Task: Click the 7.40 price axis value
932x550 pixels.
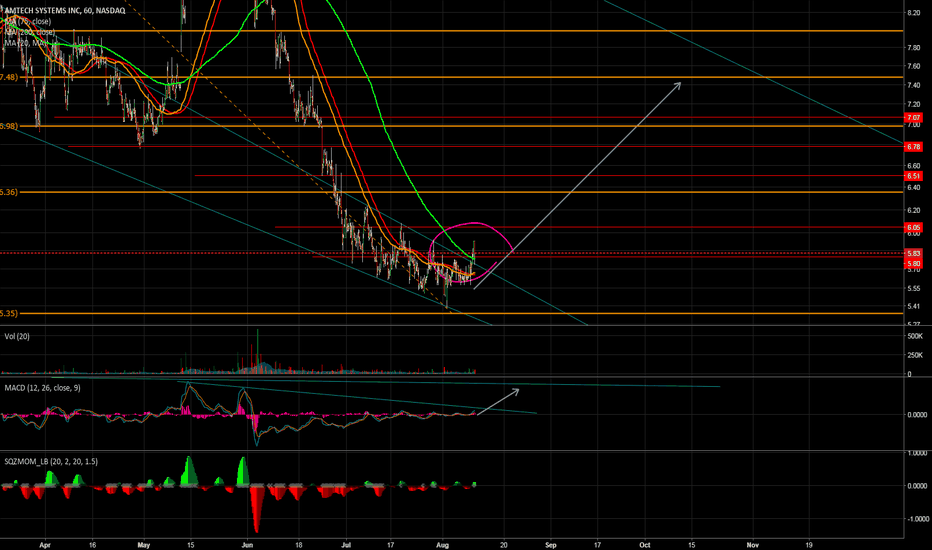Action: coord(914,86)
